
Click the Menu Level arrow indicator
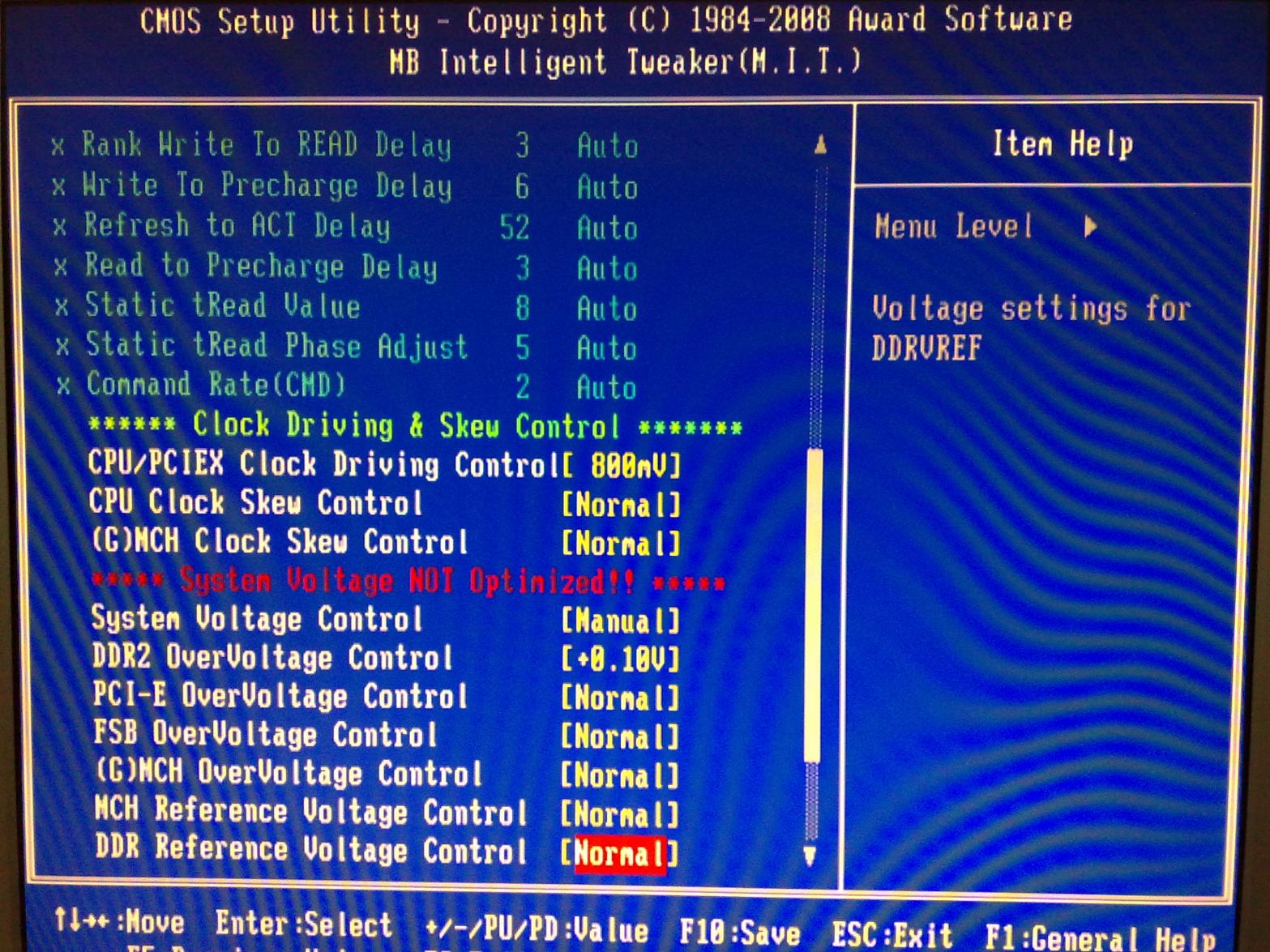click(1091, 227)
